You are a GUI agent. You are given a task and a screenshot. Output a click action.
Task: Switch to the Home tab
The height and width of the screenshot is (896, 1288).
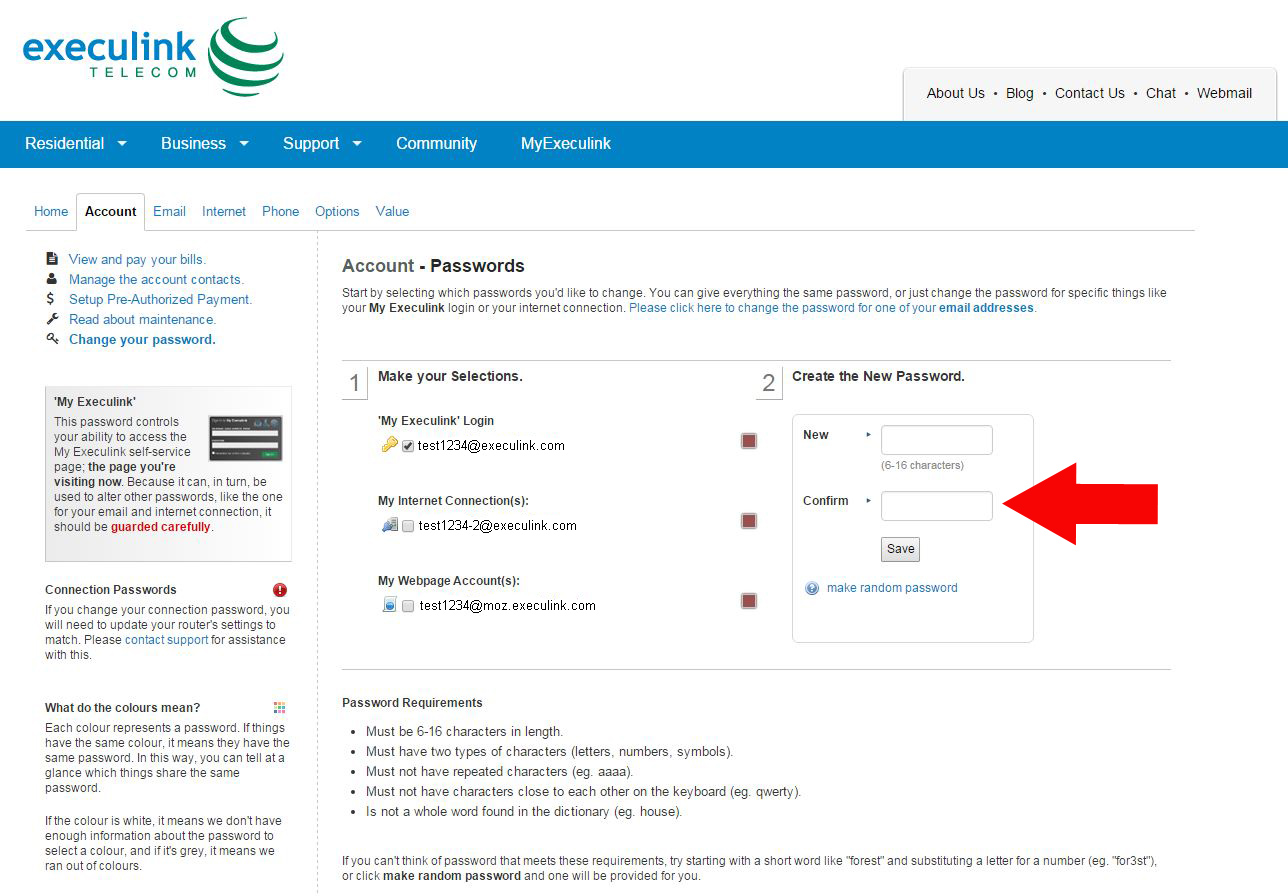pyautogui.click(x=51, y=211)
